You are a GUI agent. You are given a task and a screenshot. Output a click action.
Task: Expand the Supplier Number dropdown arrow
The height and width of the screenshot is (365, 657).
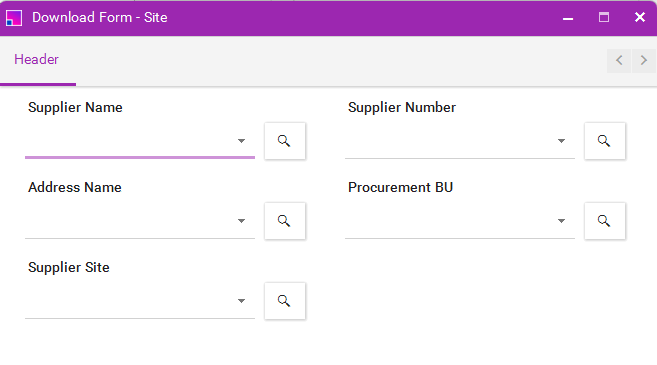coord(561,141)
